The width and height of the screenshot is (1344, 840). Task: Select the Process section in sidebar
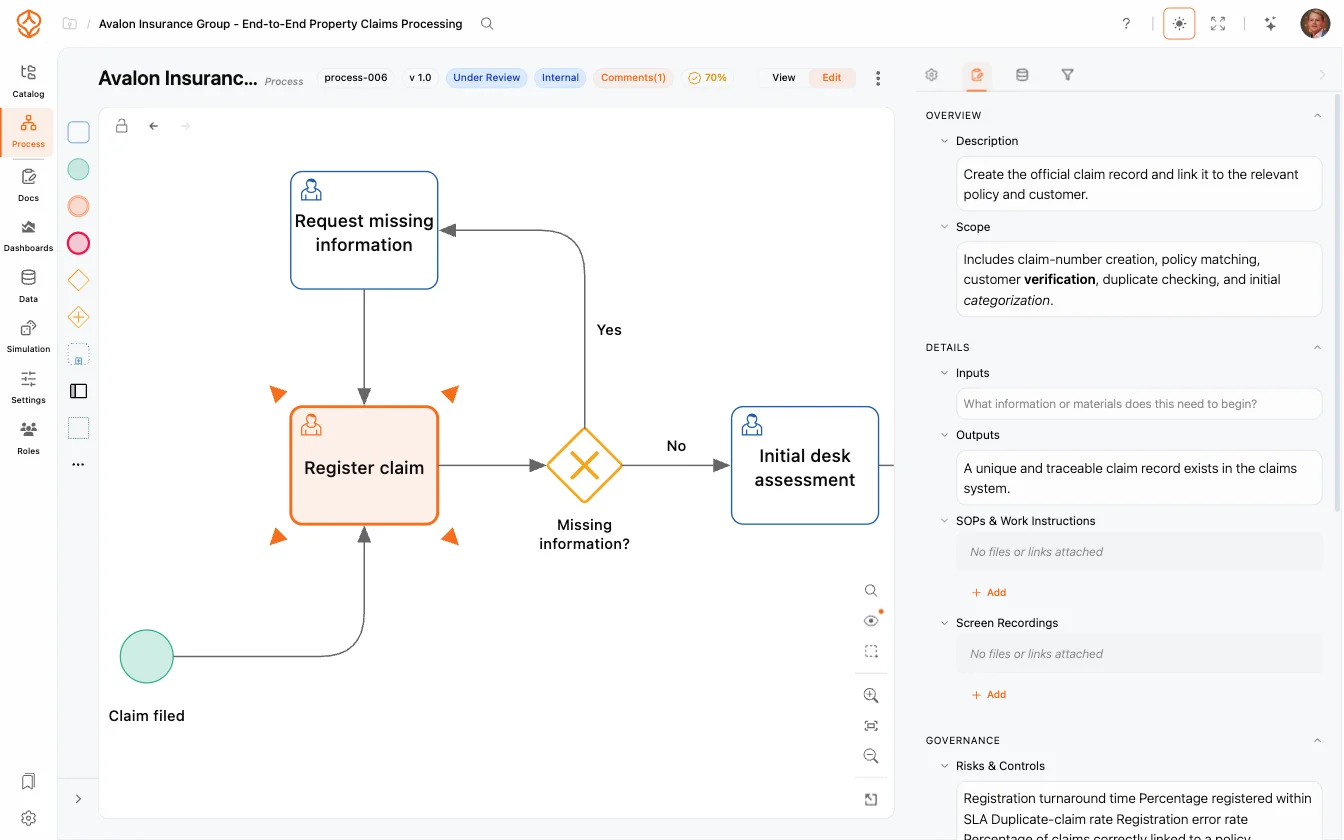(x=28, y=132)
